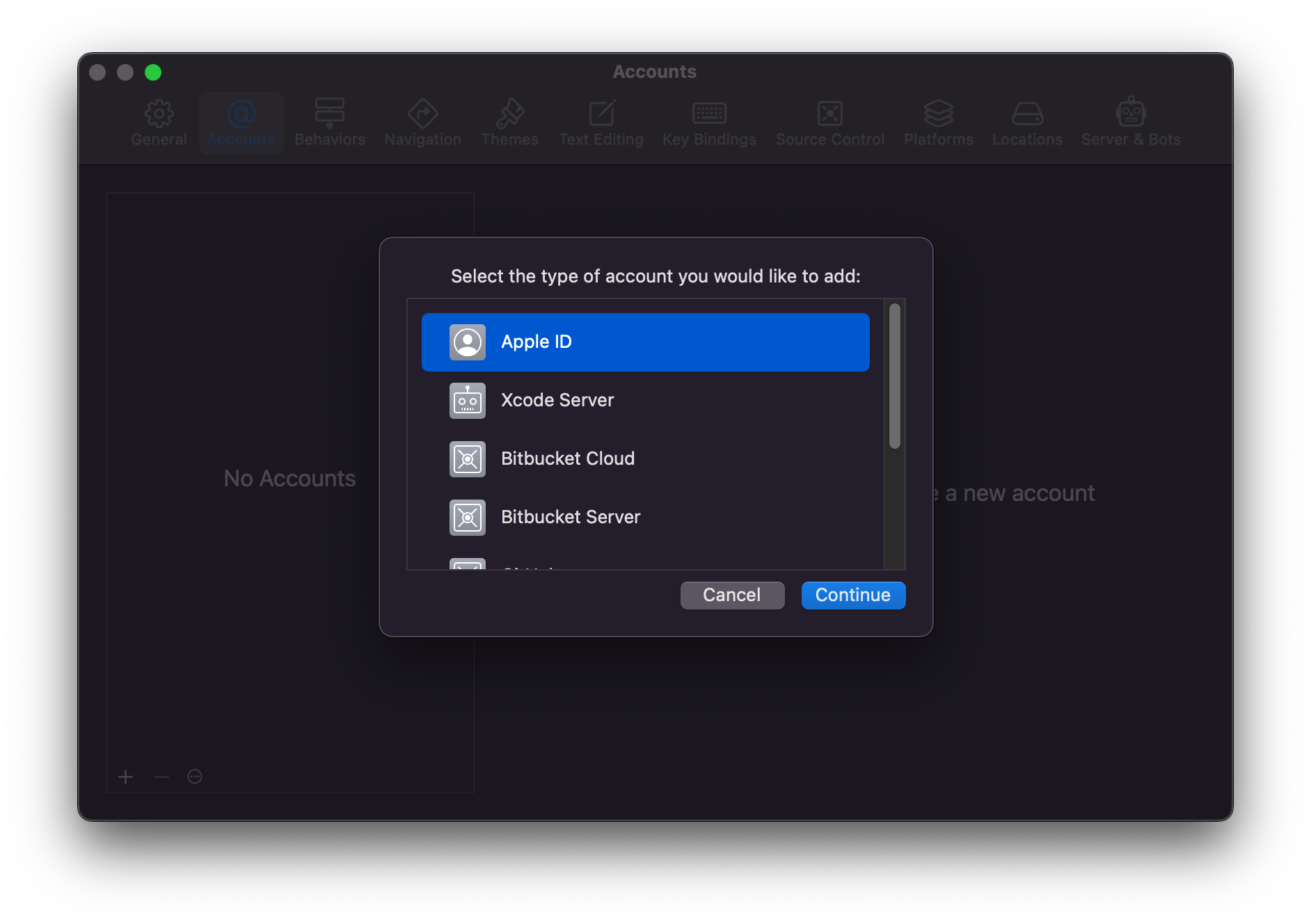Open the account actions ellipsis menu
Screen dimensions: 1311x924
(x=195, y=776)
